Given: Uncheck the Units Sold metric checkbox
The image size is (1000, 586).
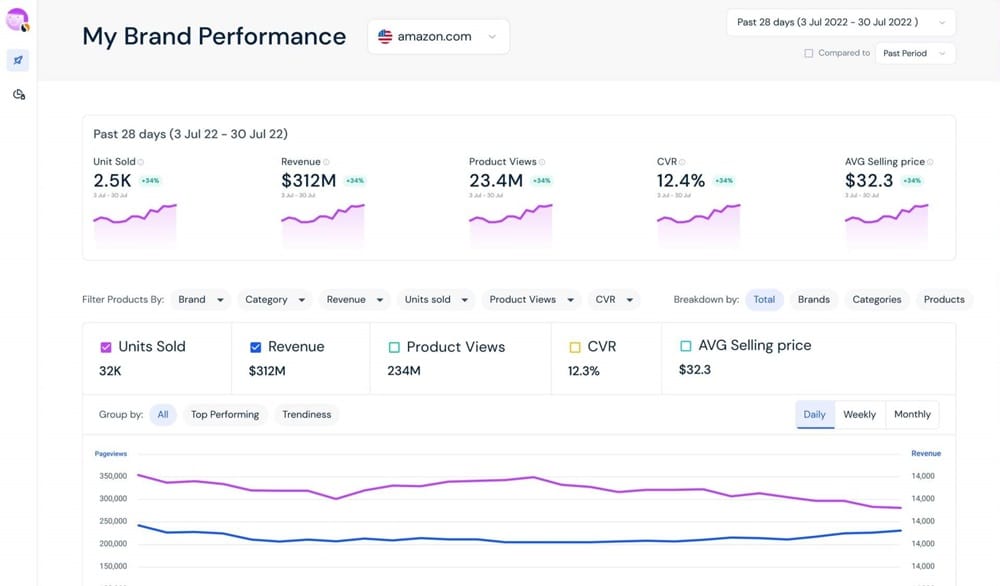Looking at the screenshot, I should [x=105, y=347].
